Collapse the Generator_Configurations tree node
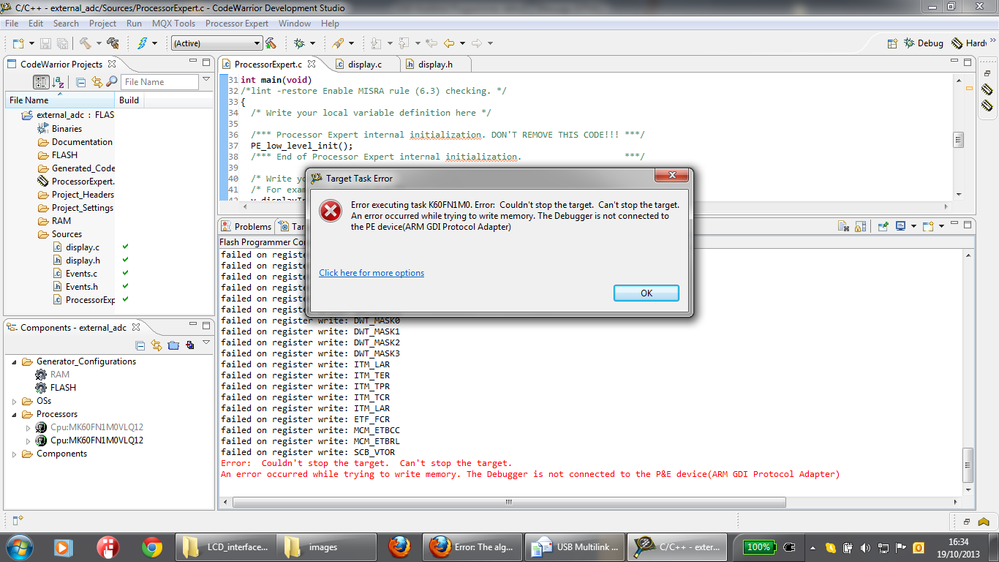The image size is (999, 562). [14, 362]
